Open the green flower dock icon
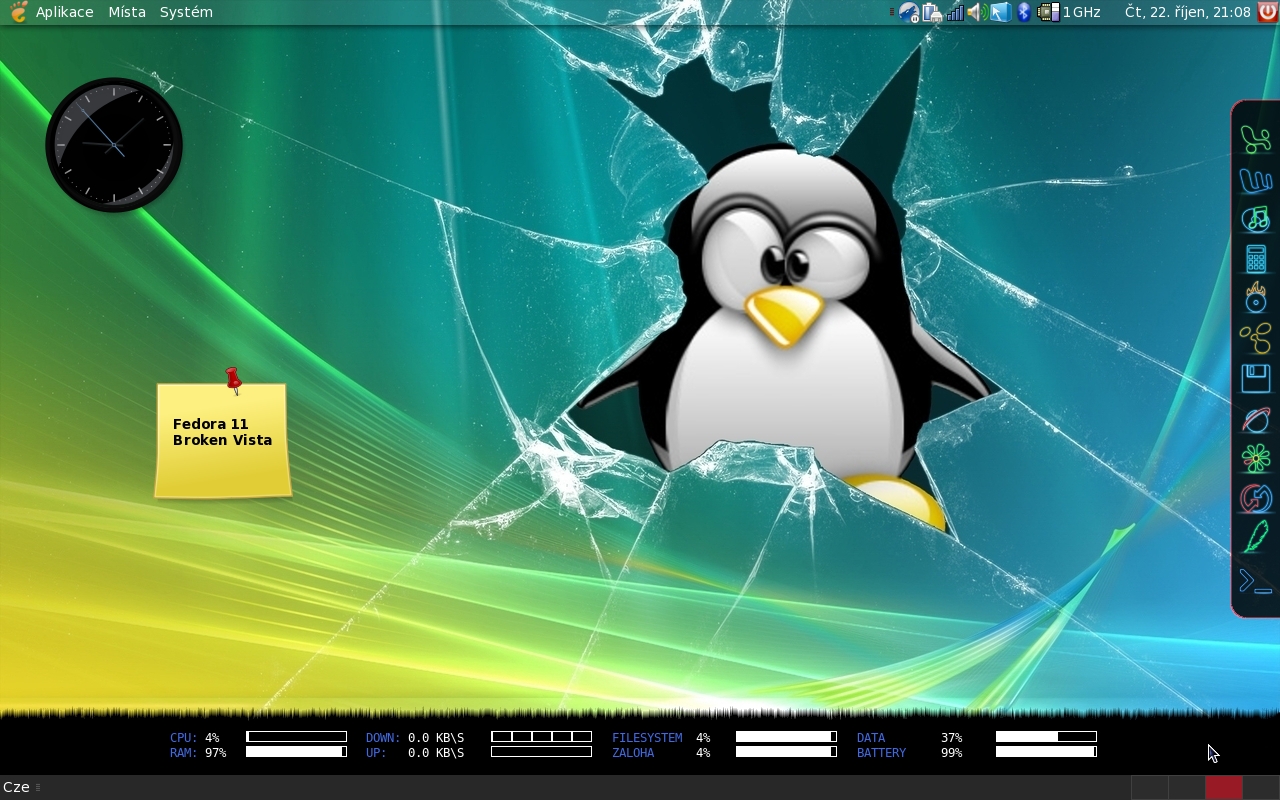 point(1256,459)
